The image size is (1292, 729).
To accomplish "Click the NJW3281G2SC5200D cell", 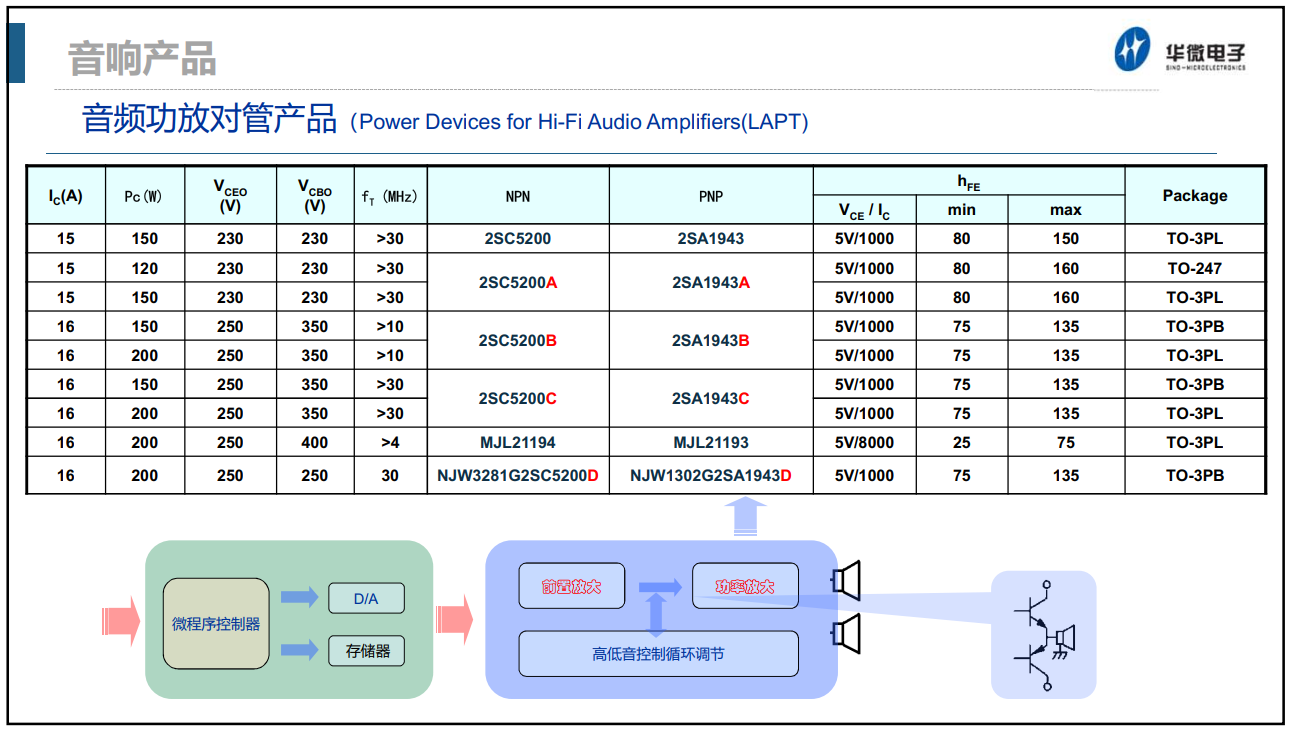I will pyautogui.click(x=518, y=475).
